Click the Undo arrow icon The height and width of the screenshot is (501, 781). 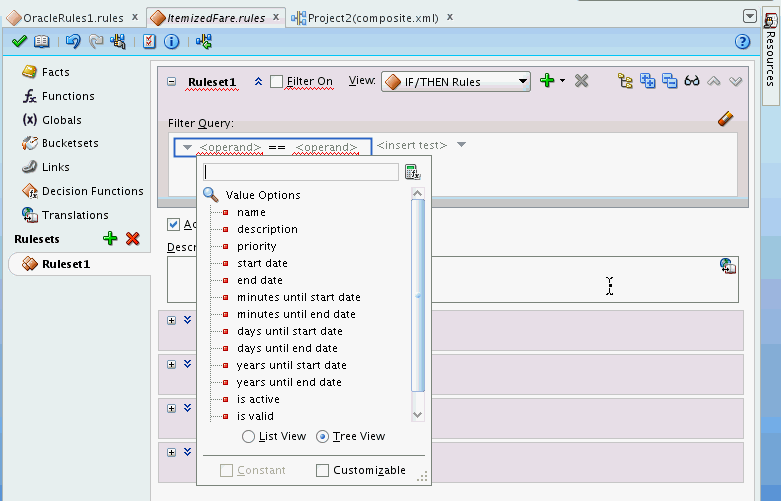(73, 41)
